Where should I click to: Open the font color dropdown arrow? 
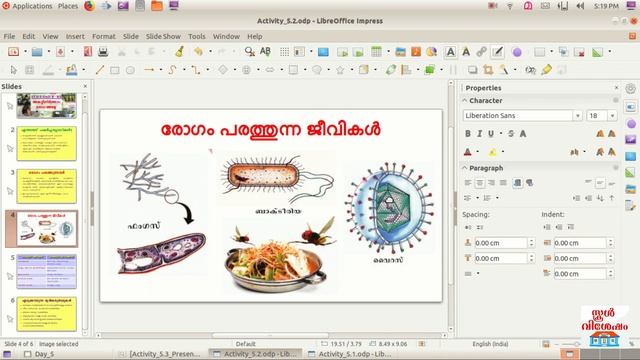pos(478,152)
